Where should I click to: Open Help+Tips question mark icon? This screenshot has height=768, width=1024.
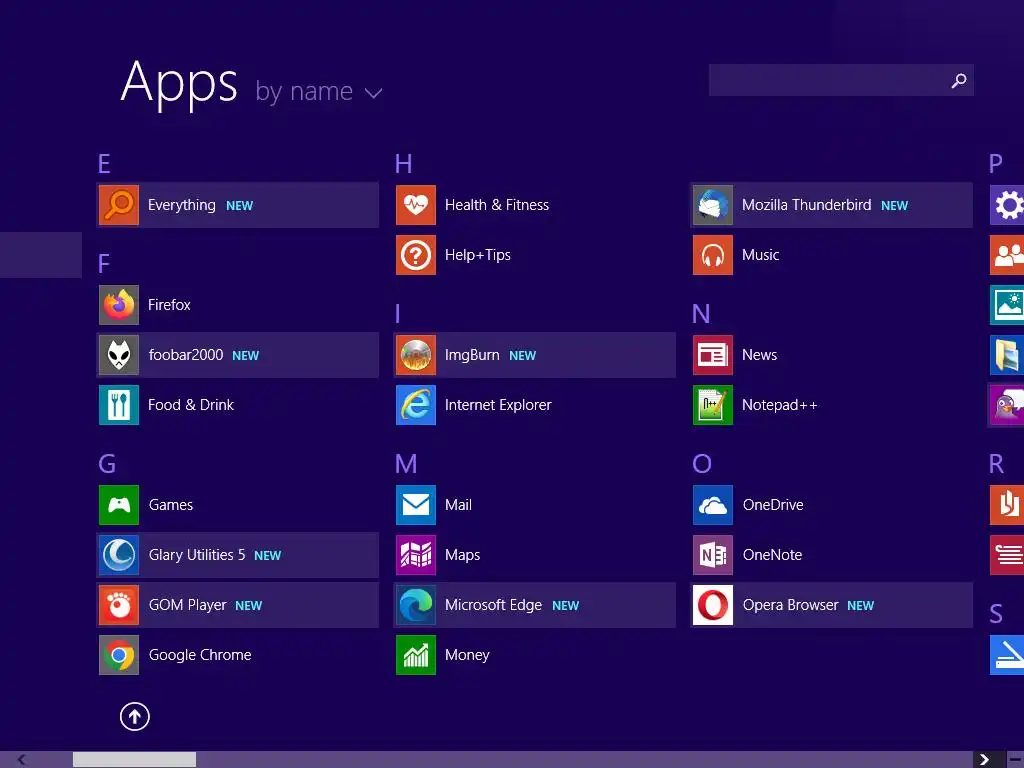coord(416,255)
